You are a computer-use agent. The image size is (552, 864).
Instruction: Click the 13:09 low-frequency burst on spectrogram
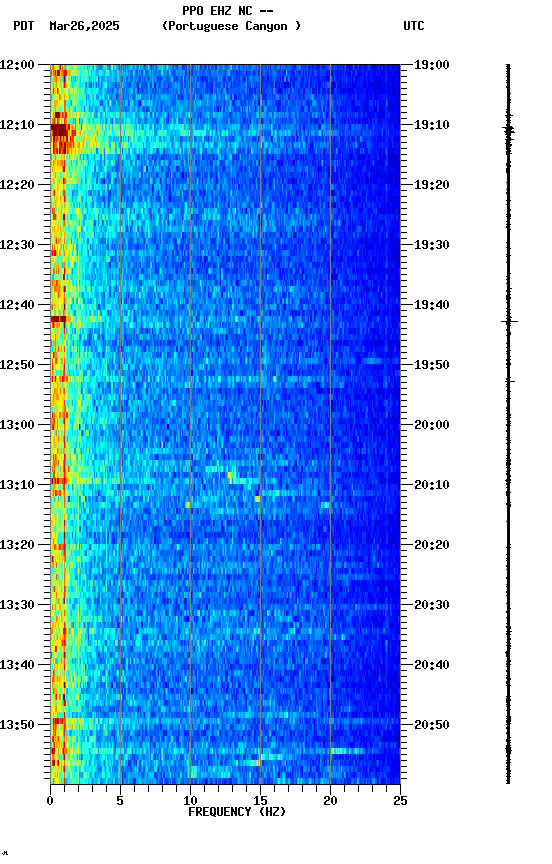click(x=58, y=481)
